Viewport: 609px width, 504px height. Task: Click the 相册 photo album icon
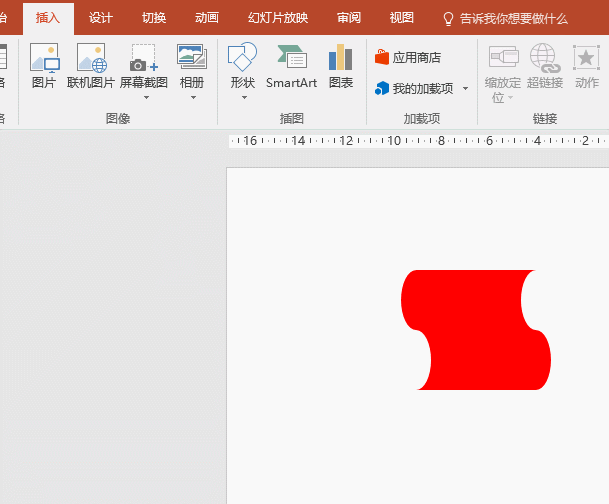click(x=192, y=57)
